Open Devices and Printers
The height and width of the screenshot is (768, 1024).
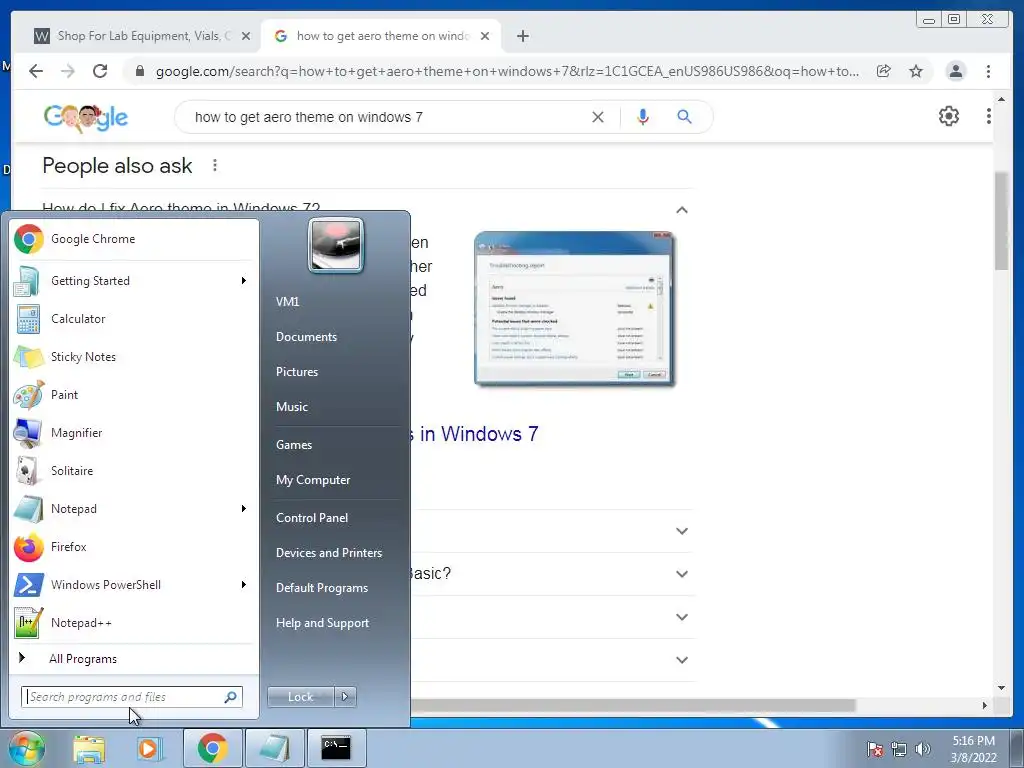coord(329,553)
